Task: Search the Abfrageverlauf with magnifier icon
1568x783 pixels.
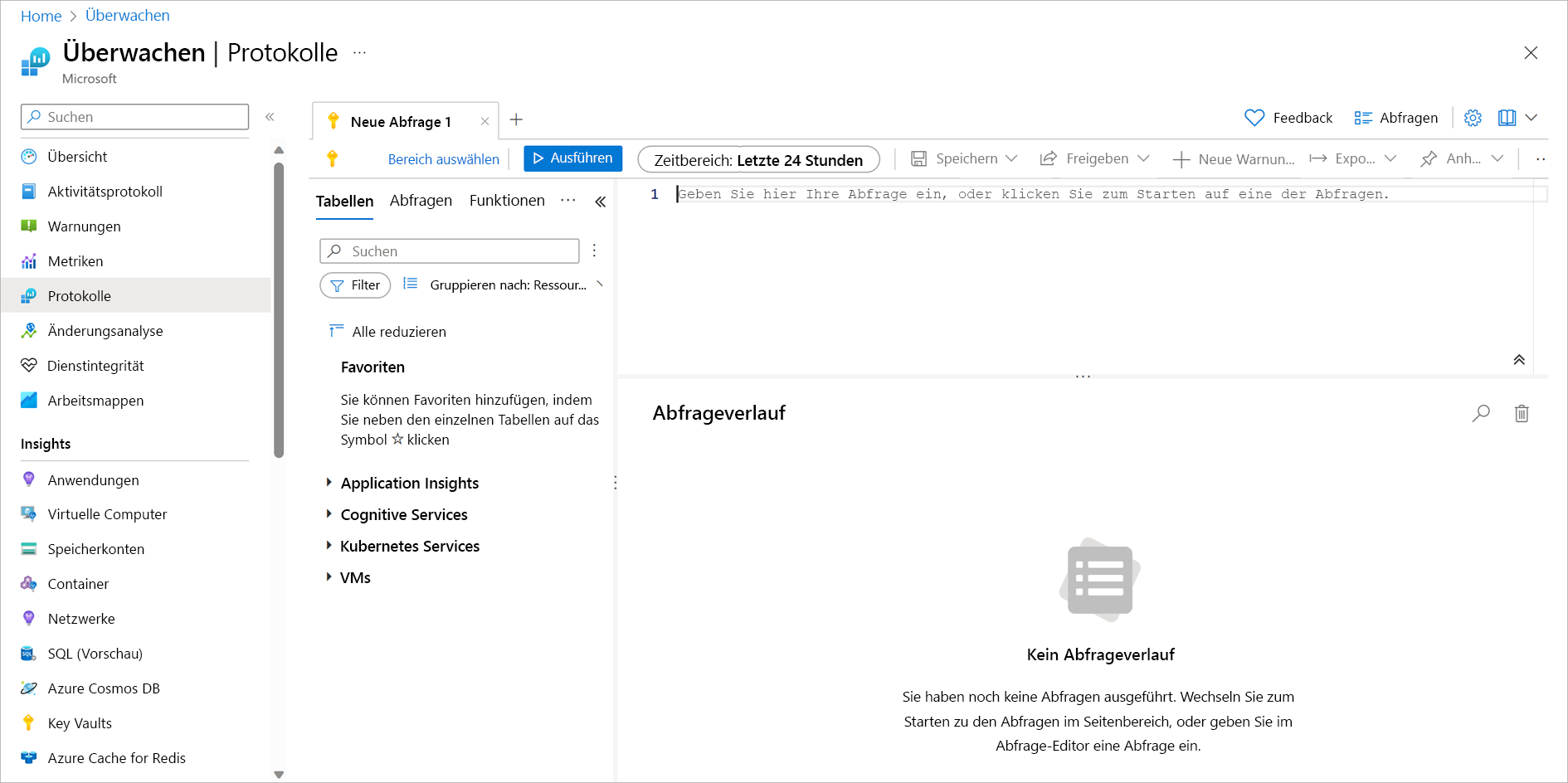Action: [1481, 413]
